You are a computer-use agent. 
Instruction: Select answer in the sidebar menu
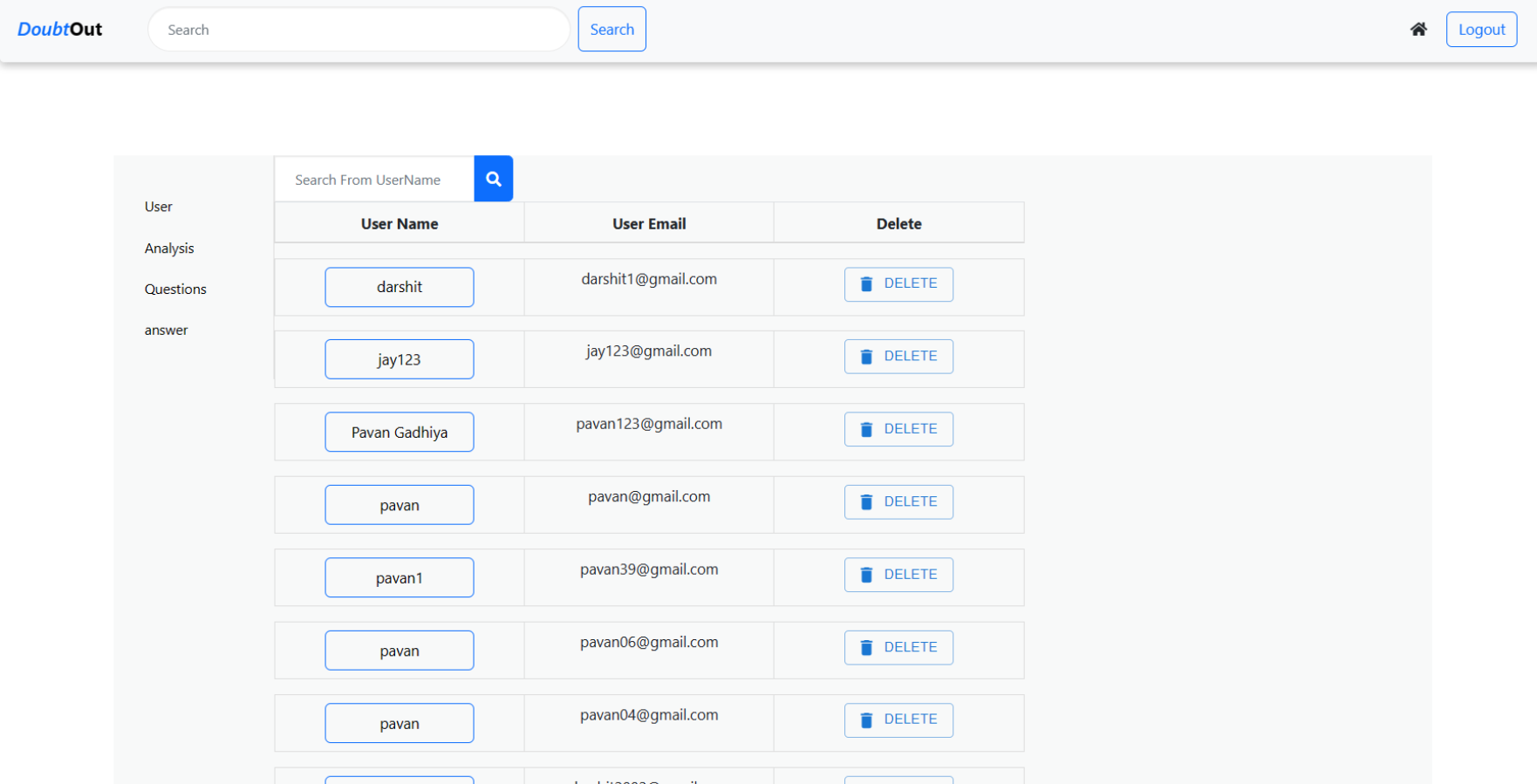click(x=167, y=331)
